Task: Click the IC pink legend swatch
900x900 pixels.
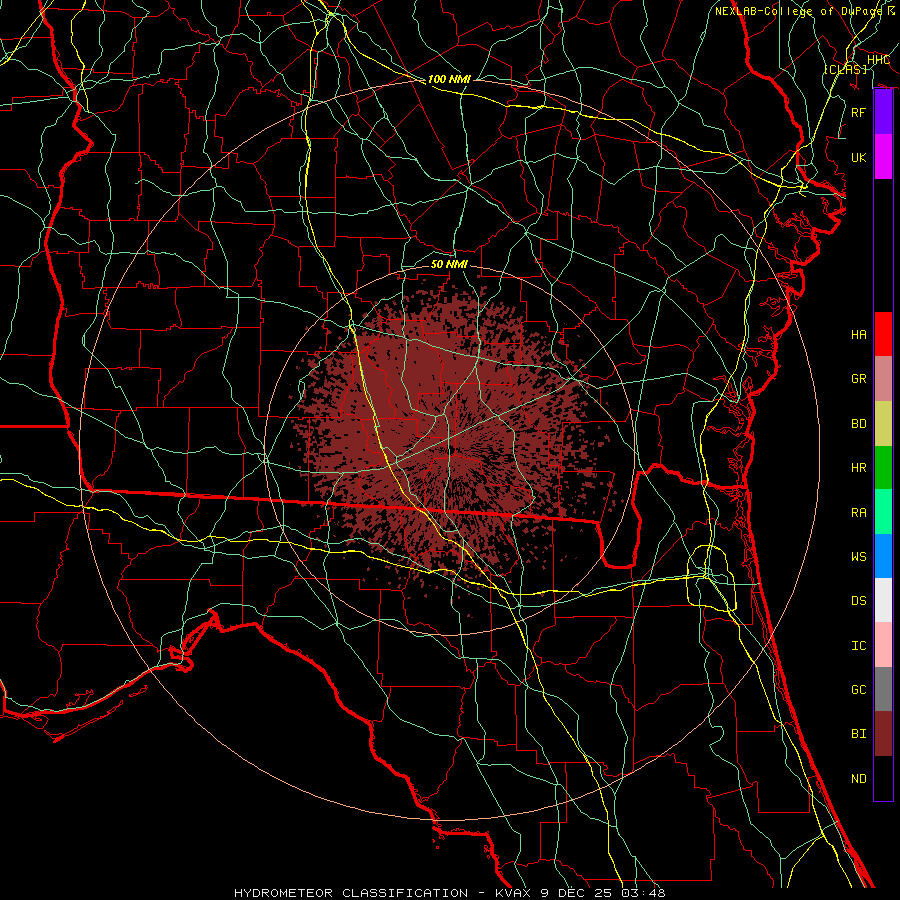Action: click(x=883, y=645)
